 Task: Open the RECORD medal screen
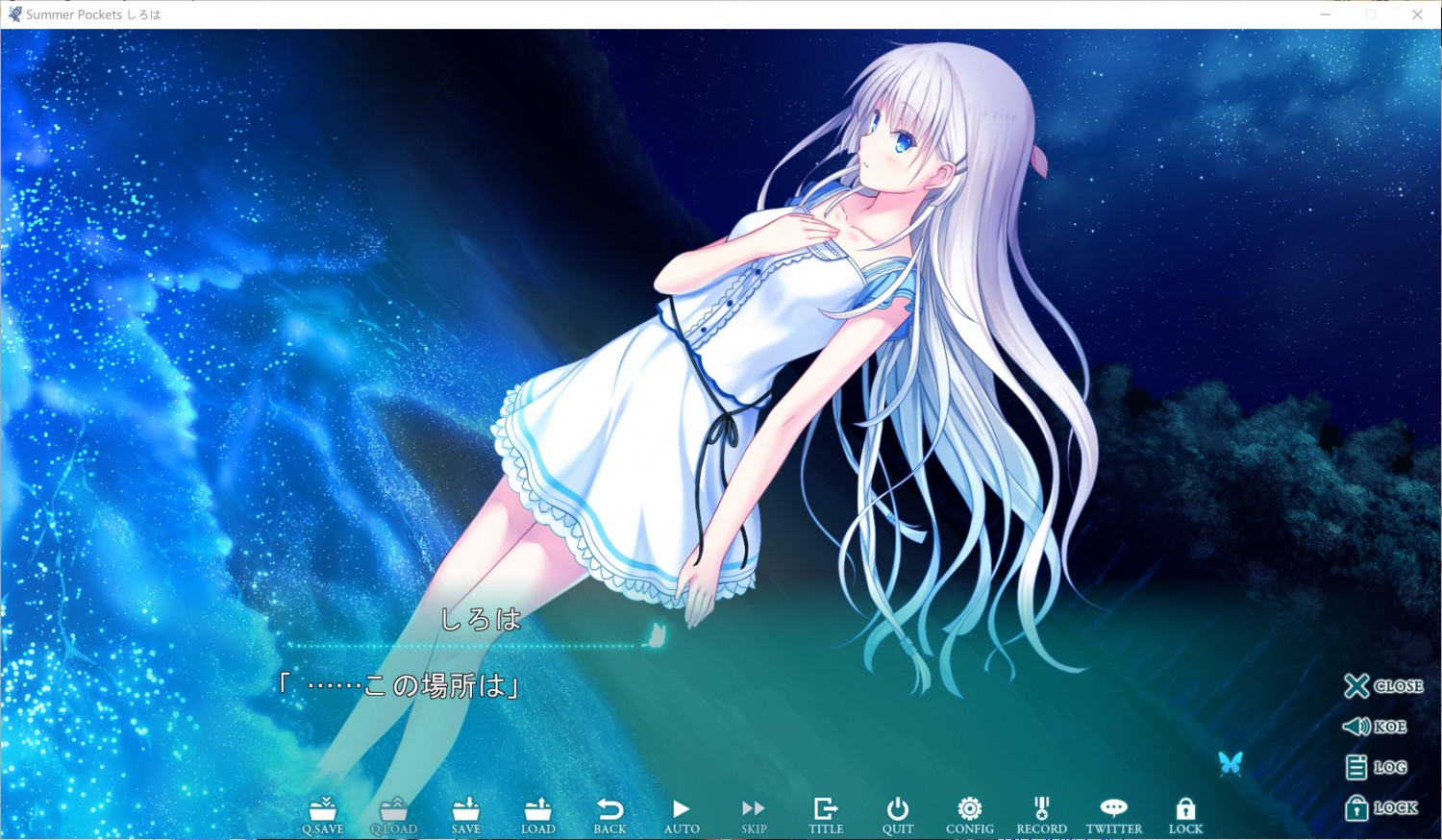pyautogui.click(x=1042, y=816)
